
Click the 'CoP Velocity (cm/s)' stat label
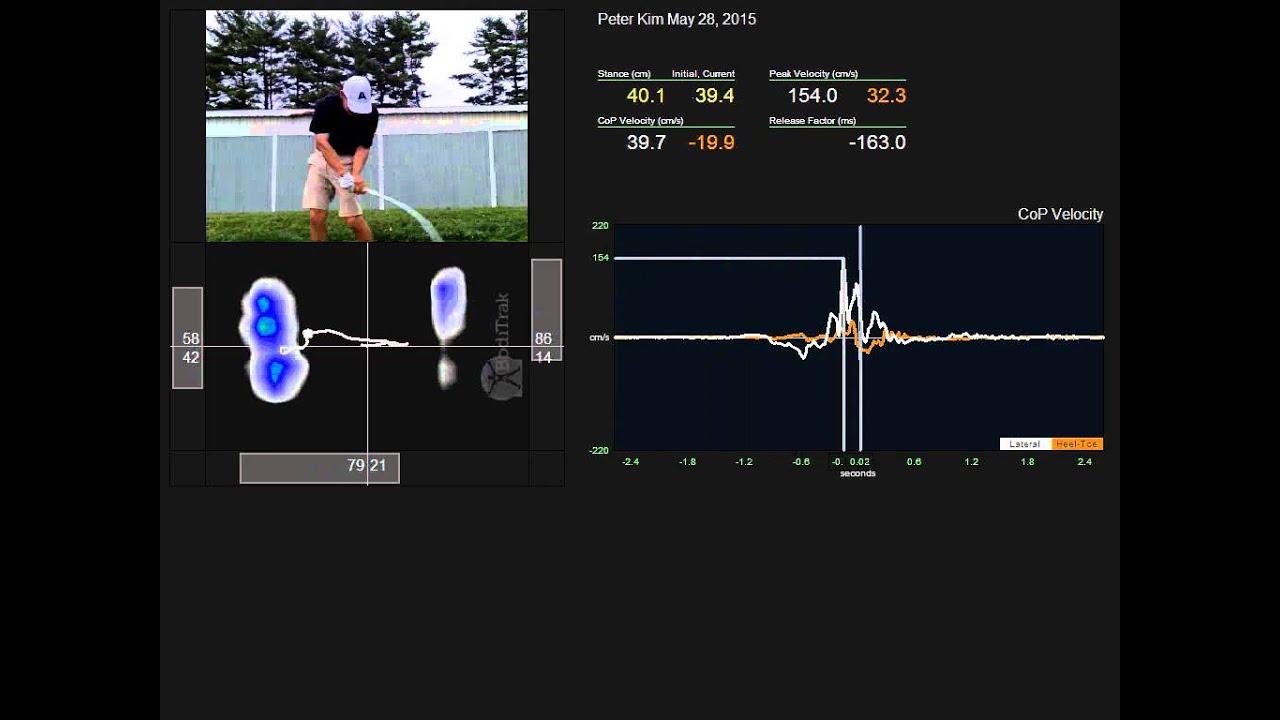click(x=640, y=121)
